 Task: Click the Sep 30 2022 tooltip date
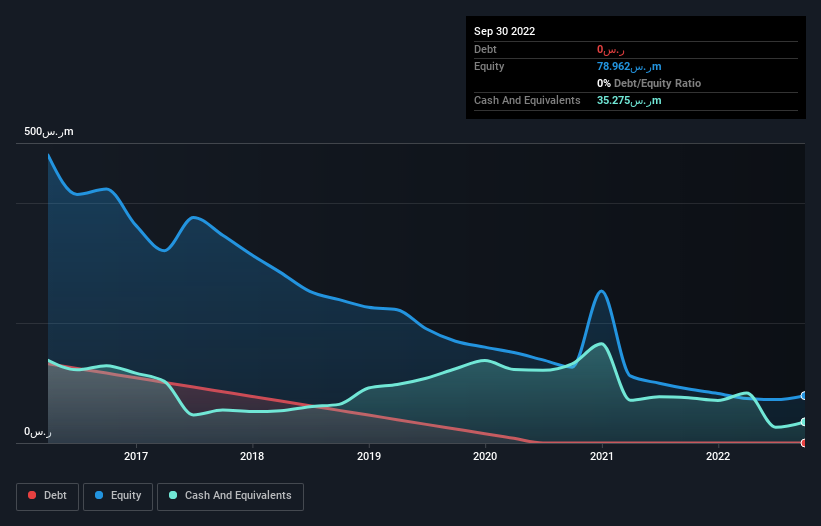point(504,31)
